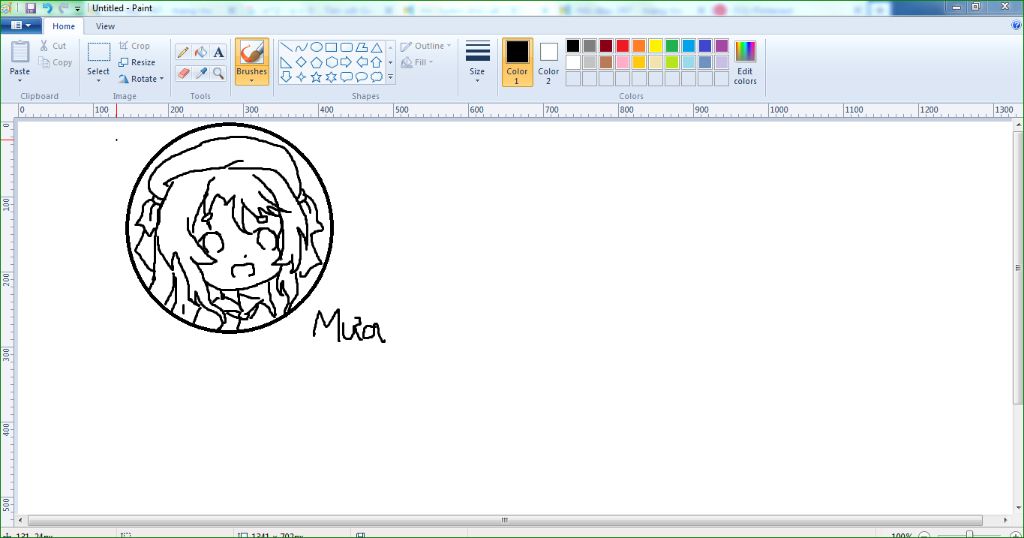1024x538 pixels.
Task: Open the Rotate dropdown
Action: coord(142,78)
